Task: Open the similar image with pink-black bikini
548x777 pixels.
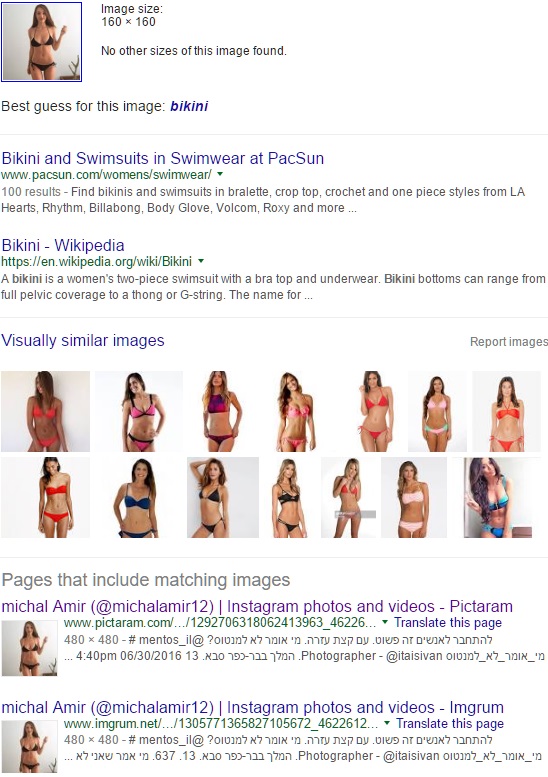Action: coord(139,411)
